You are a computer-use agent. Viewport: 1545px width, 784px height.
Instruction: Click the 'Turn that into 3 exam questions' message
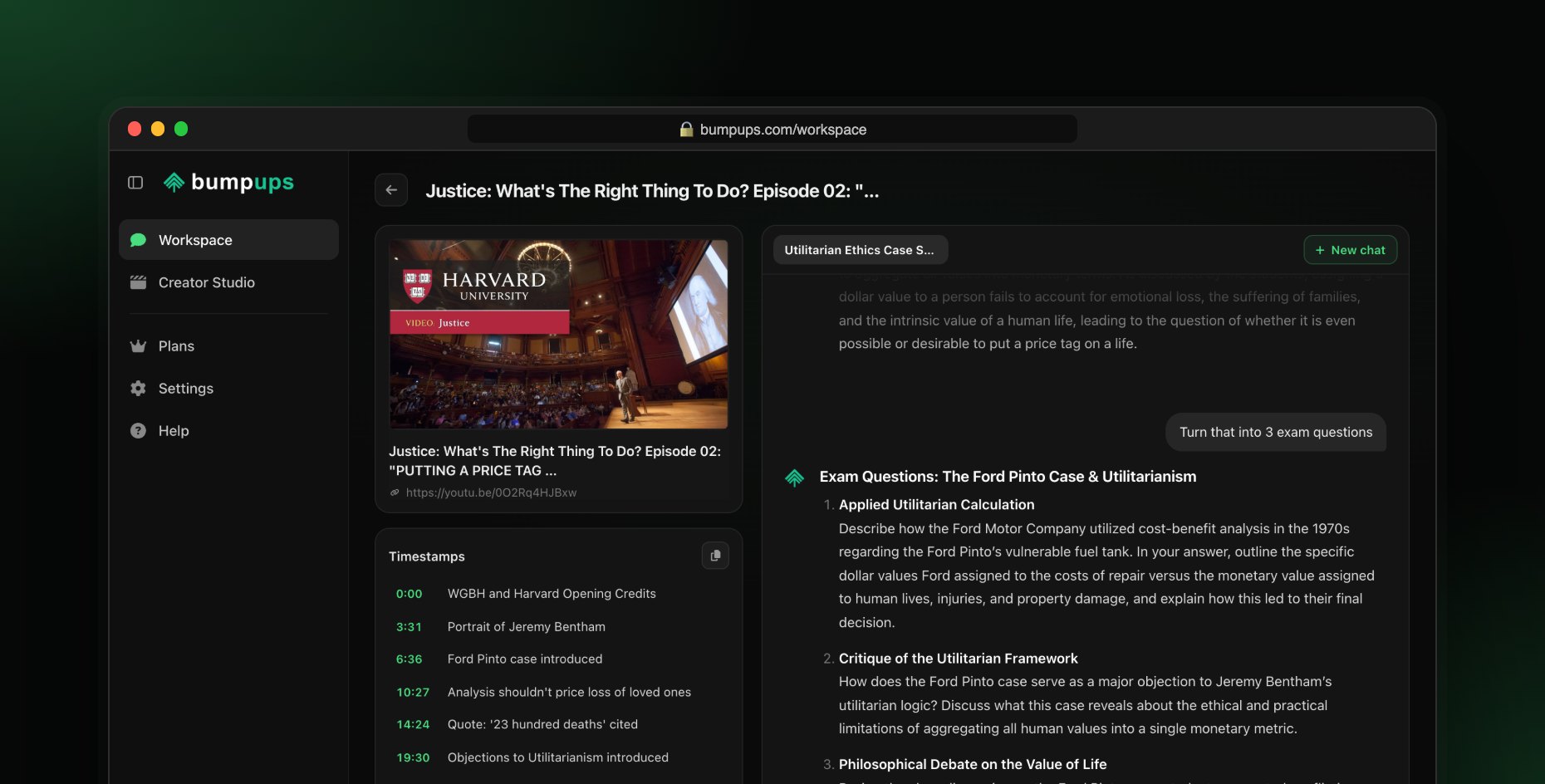tap(1276, 433)
